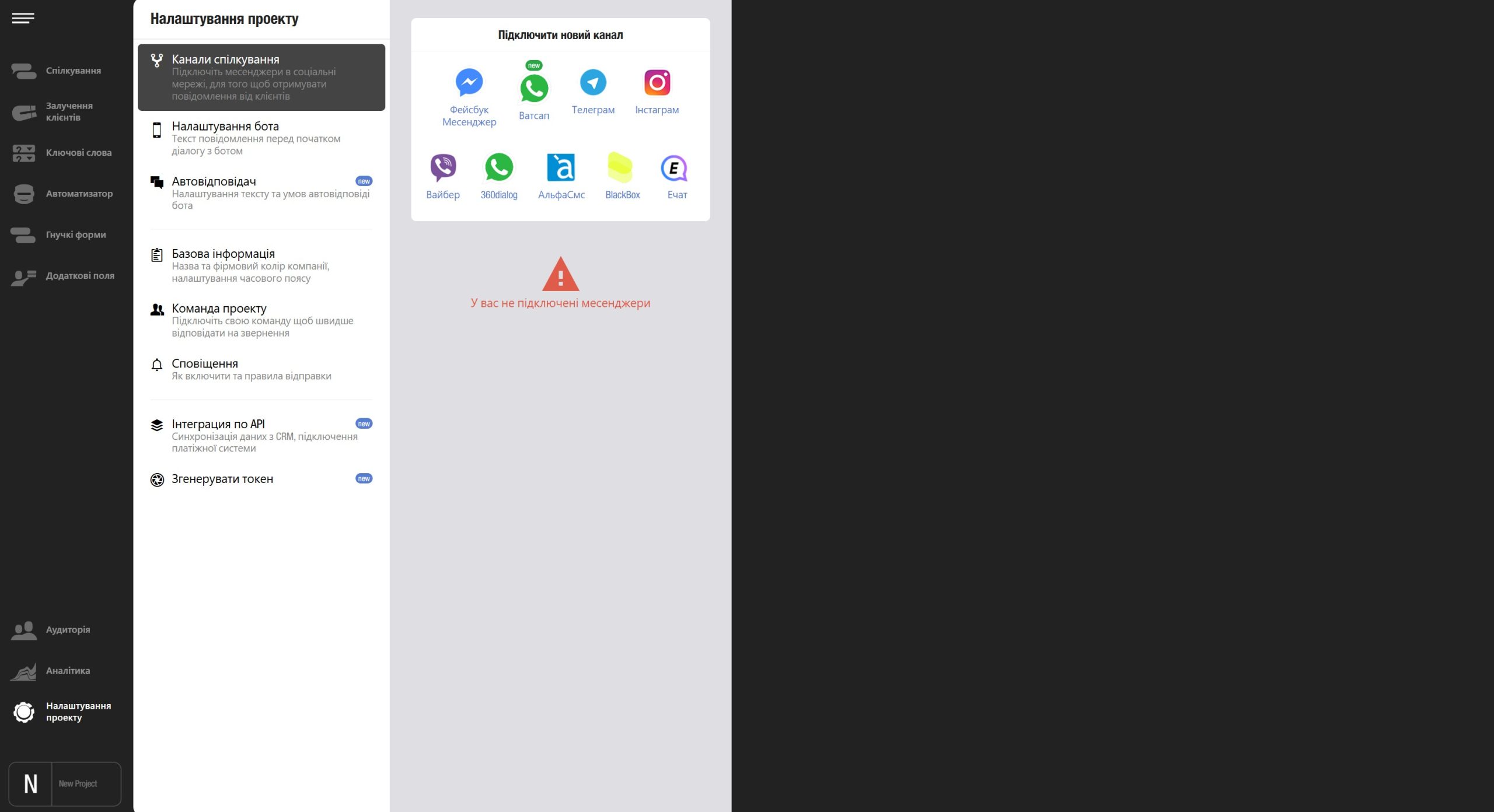Screen dimensions: 1494x812
Task: Click the Вайбер label link
Action: coord(443,195)
